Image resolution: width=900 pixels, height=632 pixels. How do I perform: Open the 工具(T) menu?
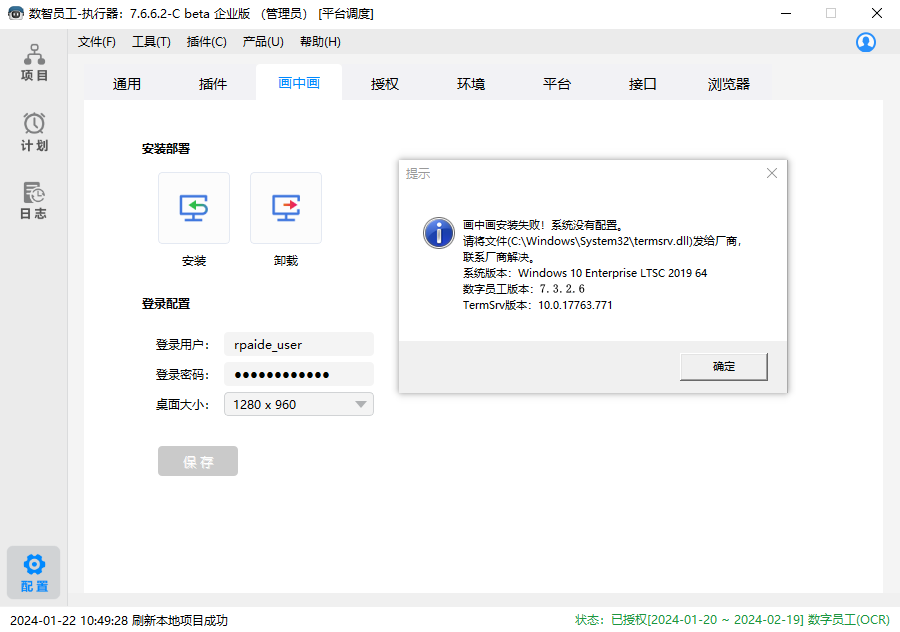(151, 42)
